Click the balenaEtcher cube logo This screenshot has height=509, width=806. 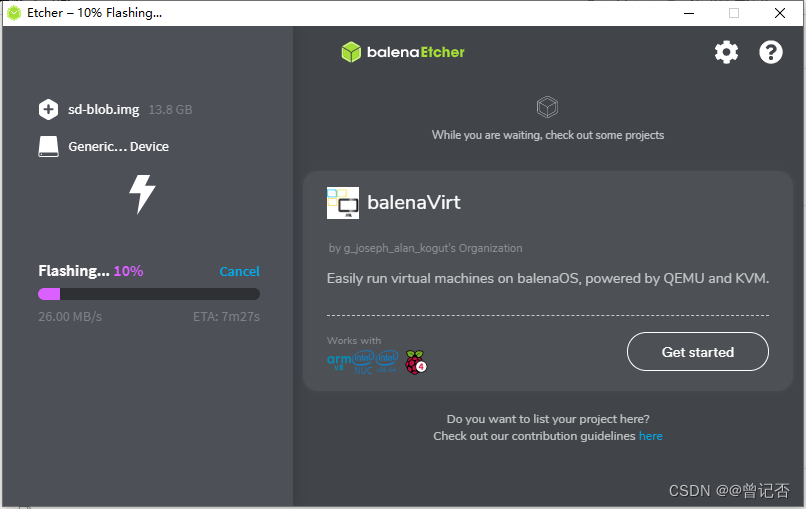(x=352, y=52)
